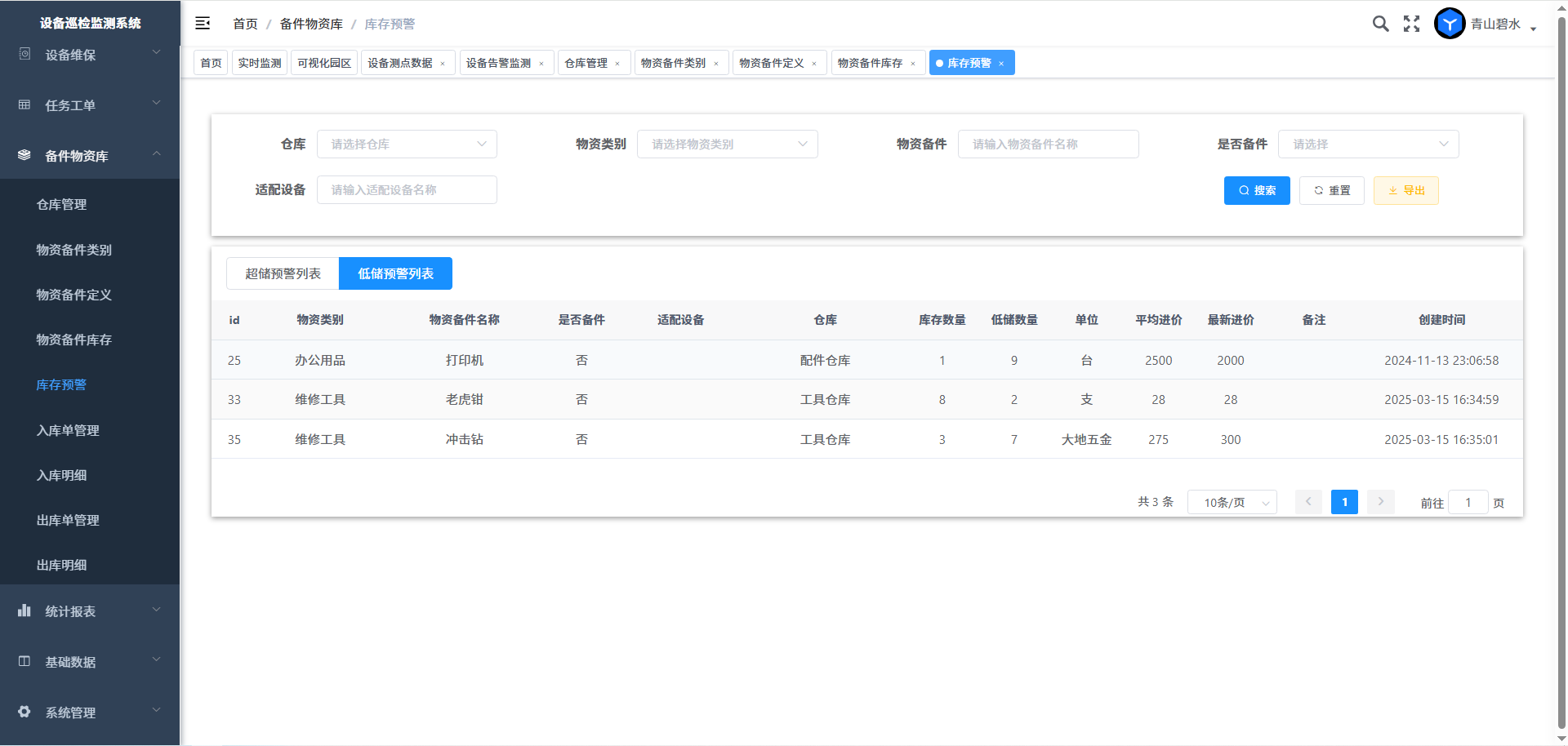
Task: Open the 物资类别 dropdown
Action: pyautogui.click(x=727, y=144)
